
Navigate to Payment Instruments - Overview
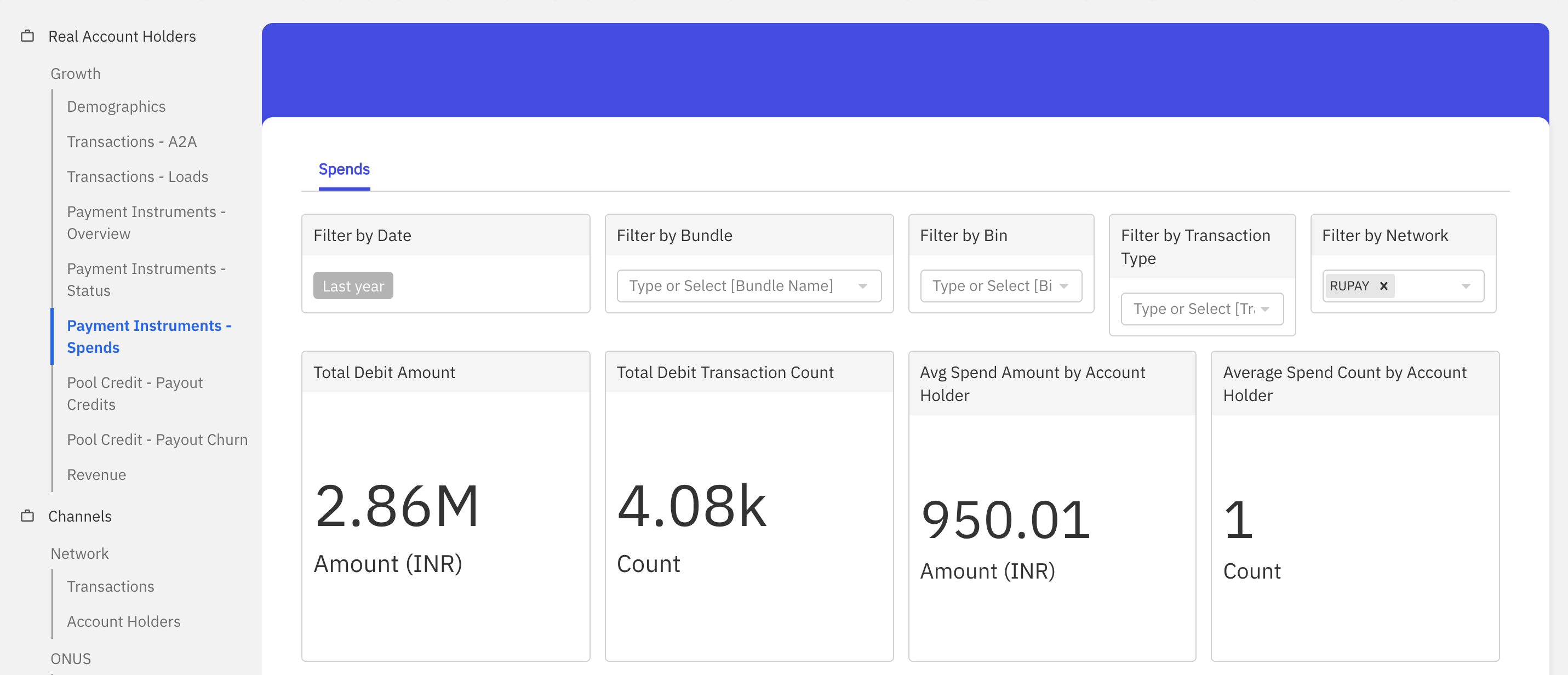coord(146,223)
